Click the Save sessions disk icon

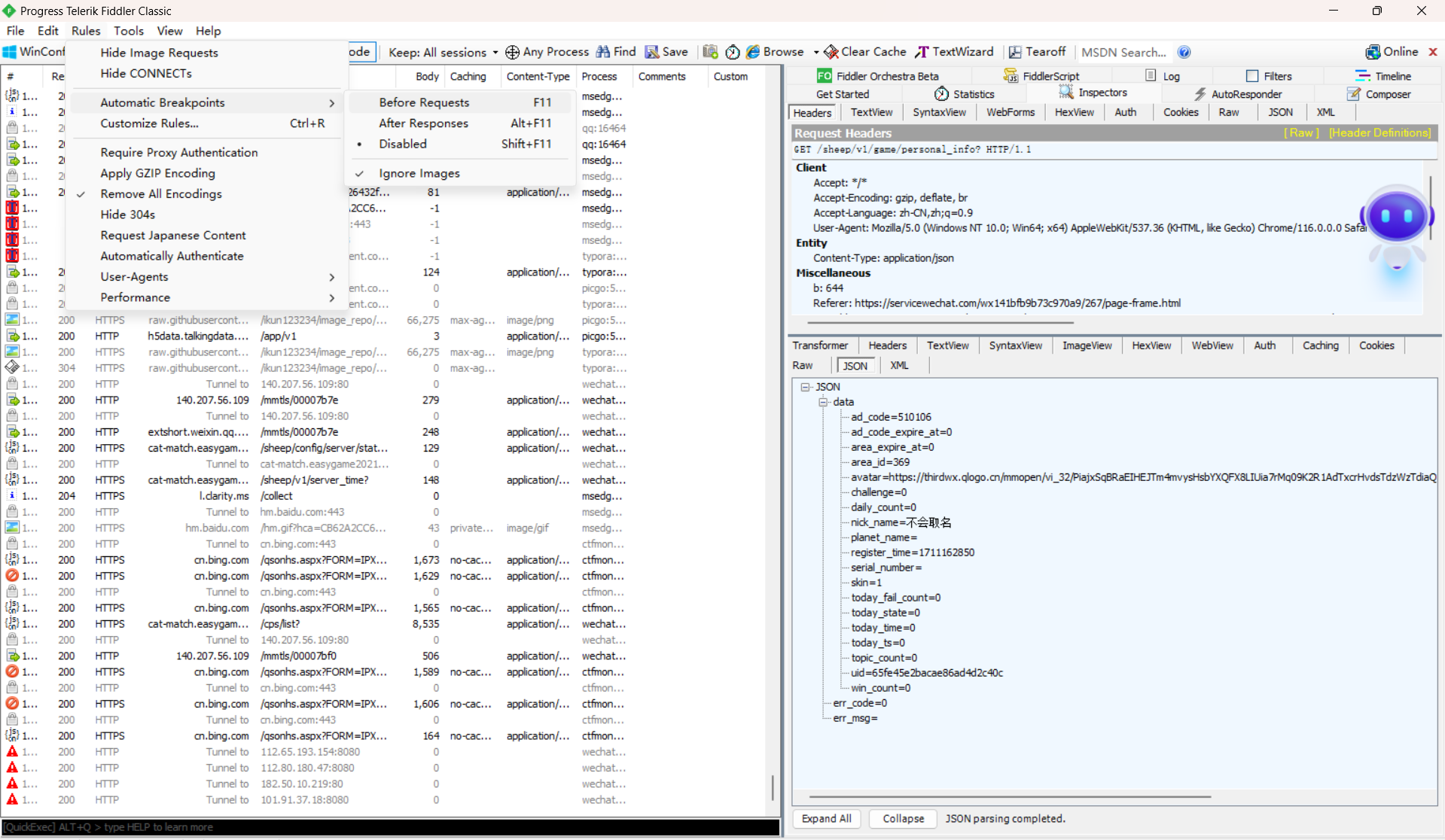tap(652, 52)
